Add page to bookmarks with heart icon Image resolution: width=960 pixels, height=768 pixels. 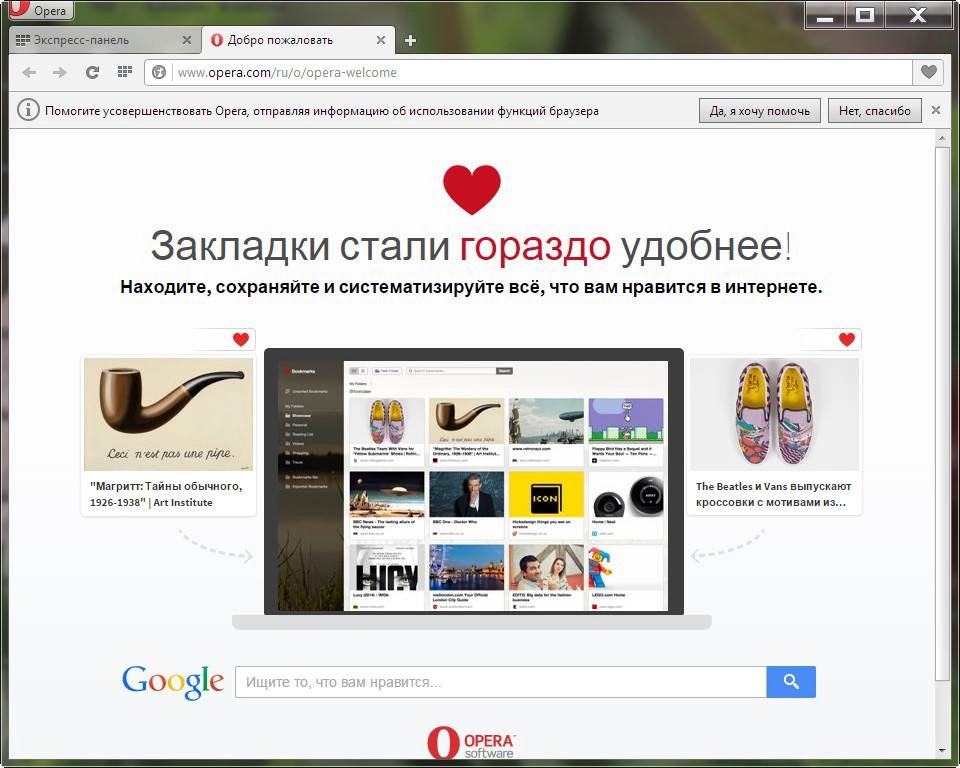pyautogui.click(x=928, y=72)
